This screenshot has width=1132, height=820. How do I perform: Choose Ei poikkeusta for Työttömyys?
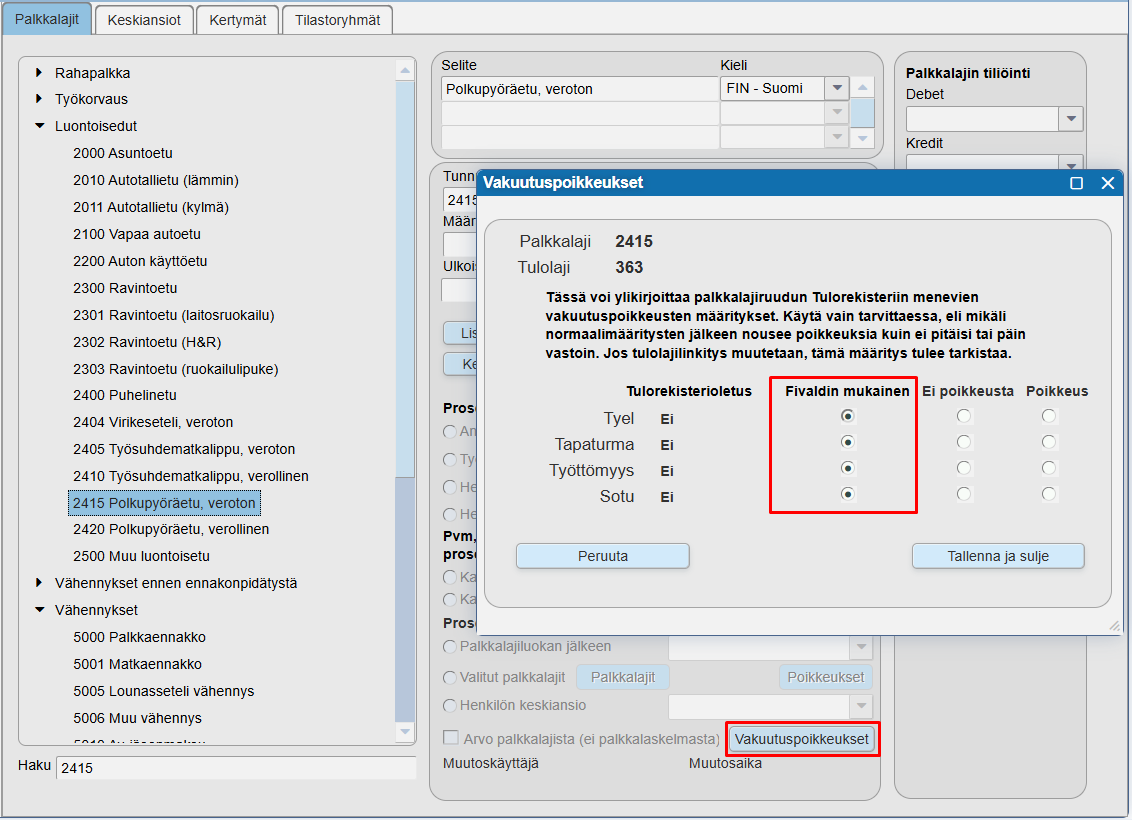click(964, 468)
